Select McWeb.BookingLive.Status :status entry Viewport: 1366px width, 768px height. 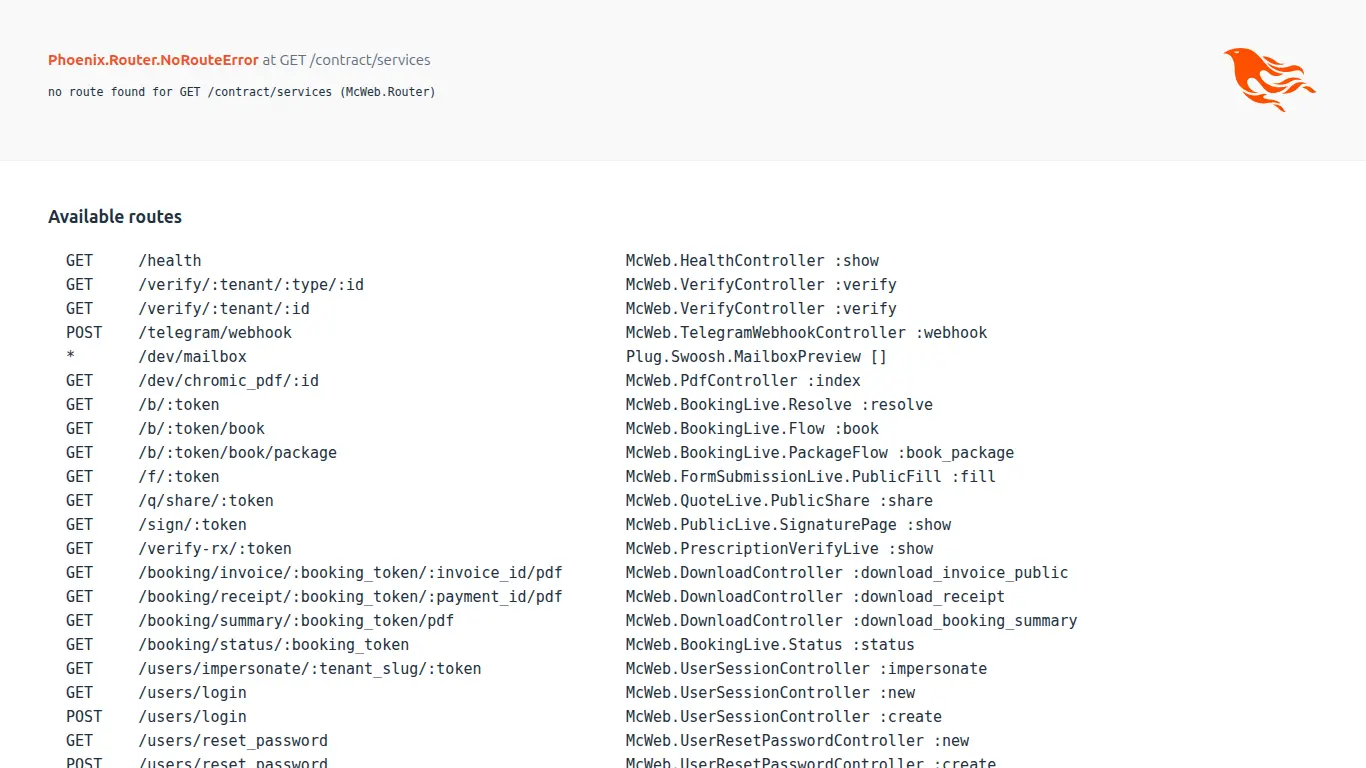tap(771, 645)
